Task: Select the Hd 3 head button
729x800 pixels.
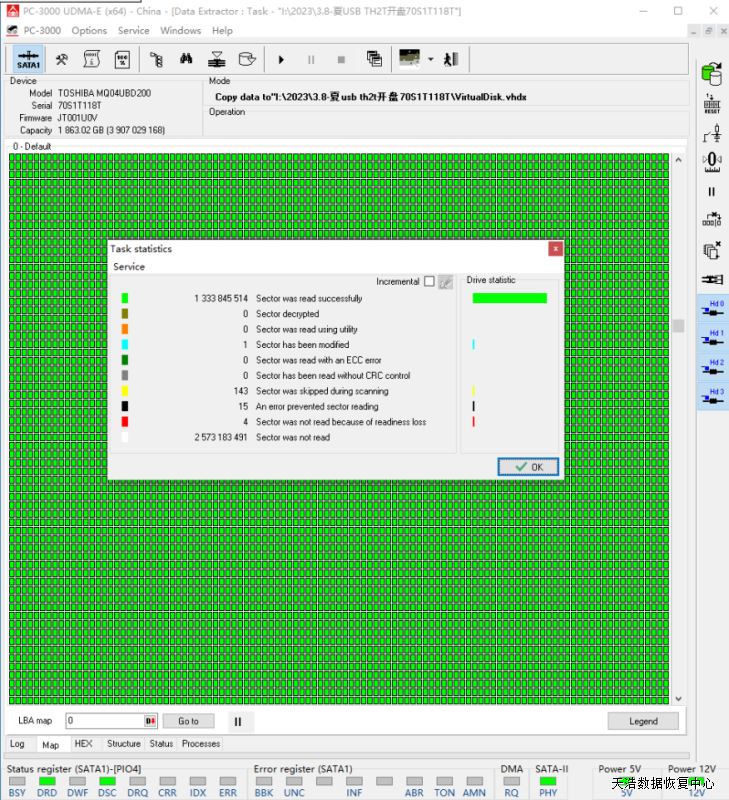Action: [713, 396]
